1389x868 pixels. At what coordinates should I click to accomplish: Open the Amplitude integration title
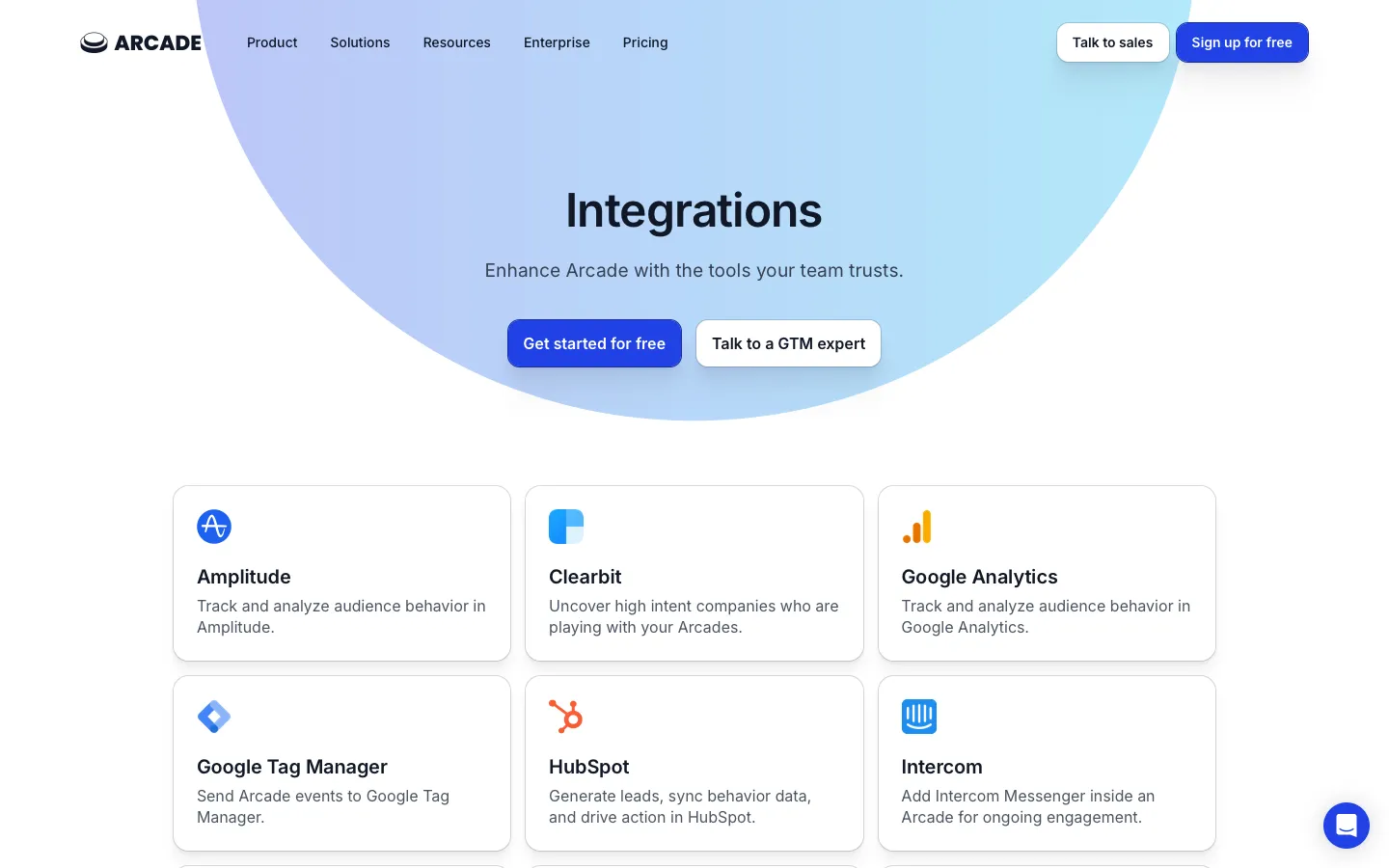244,577
